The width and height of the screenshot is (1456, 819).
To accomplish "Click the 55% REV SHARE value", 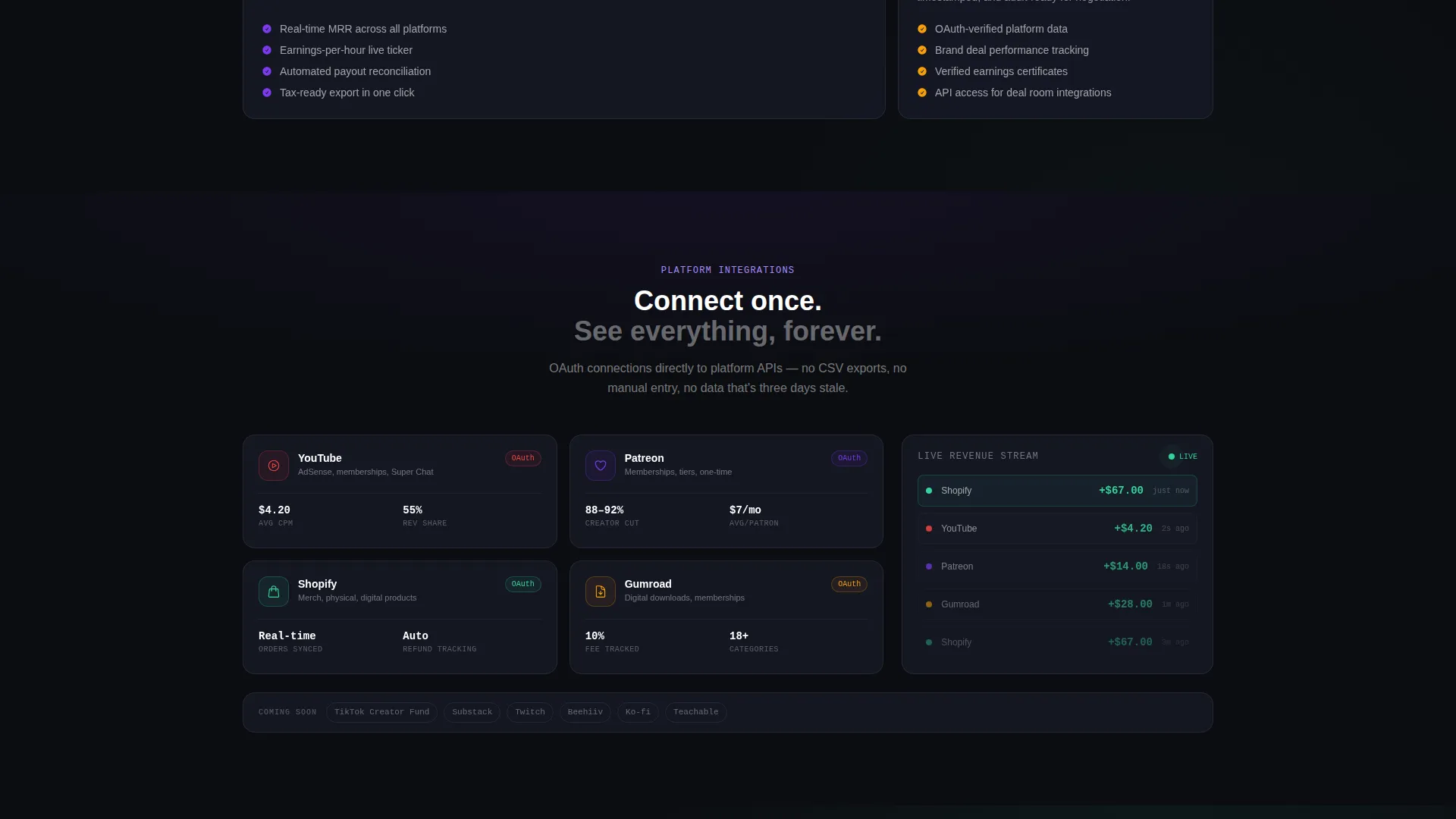I will tap(412, 510).
